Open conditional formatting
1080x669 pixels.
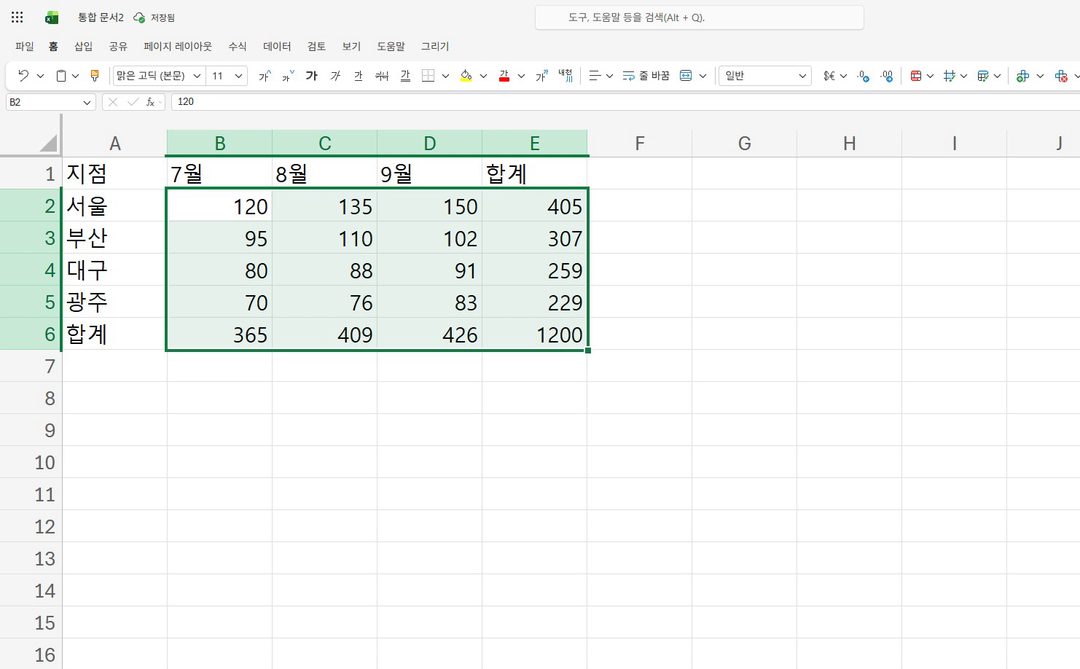916,76
